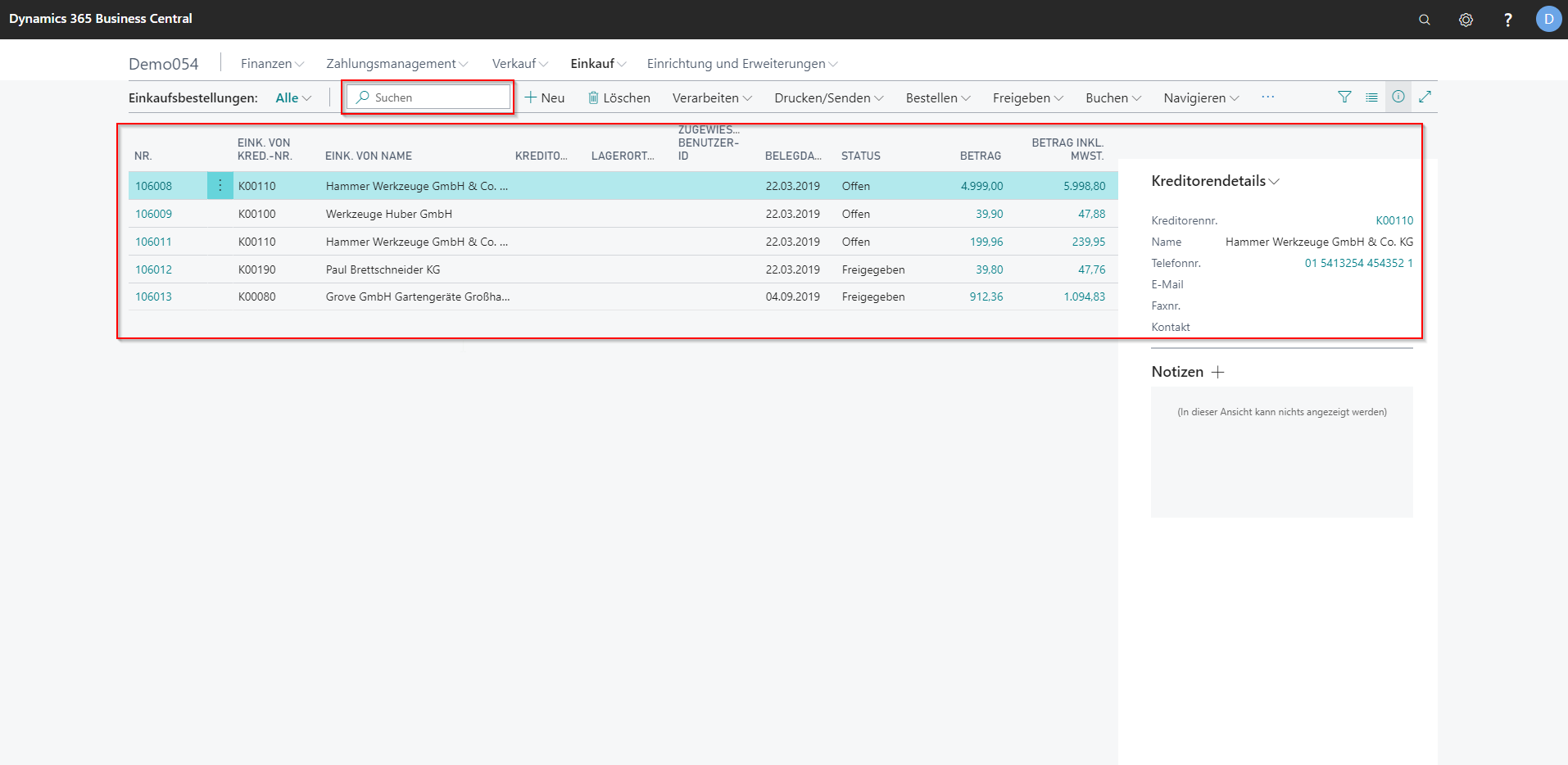
Task: Focus the Suchen search field
Action: (428, 97)
